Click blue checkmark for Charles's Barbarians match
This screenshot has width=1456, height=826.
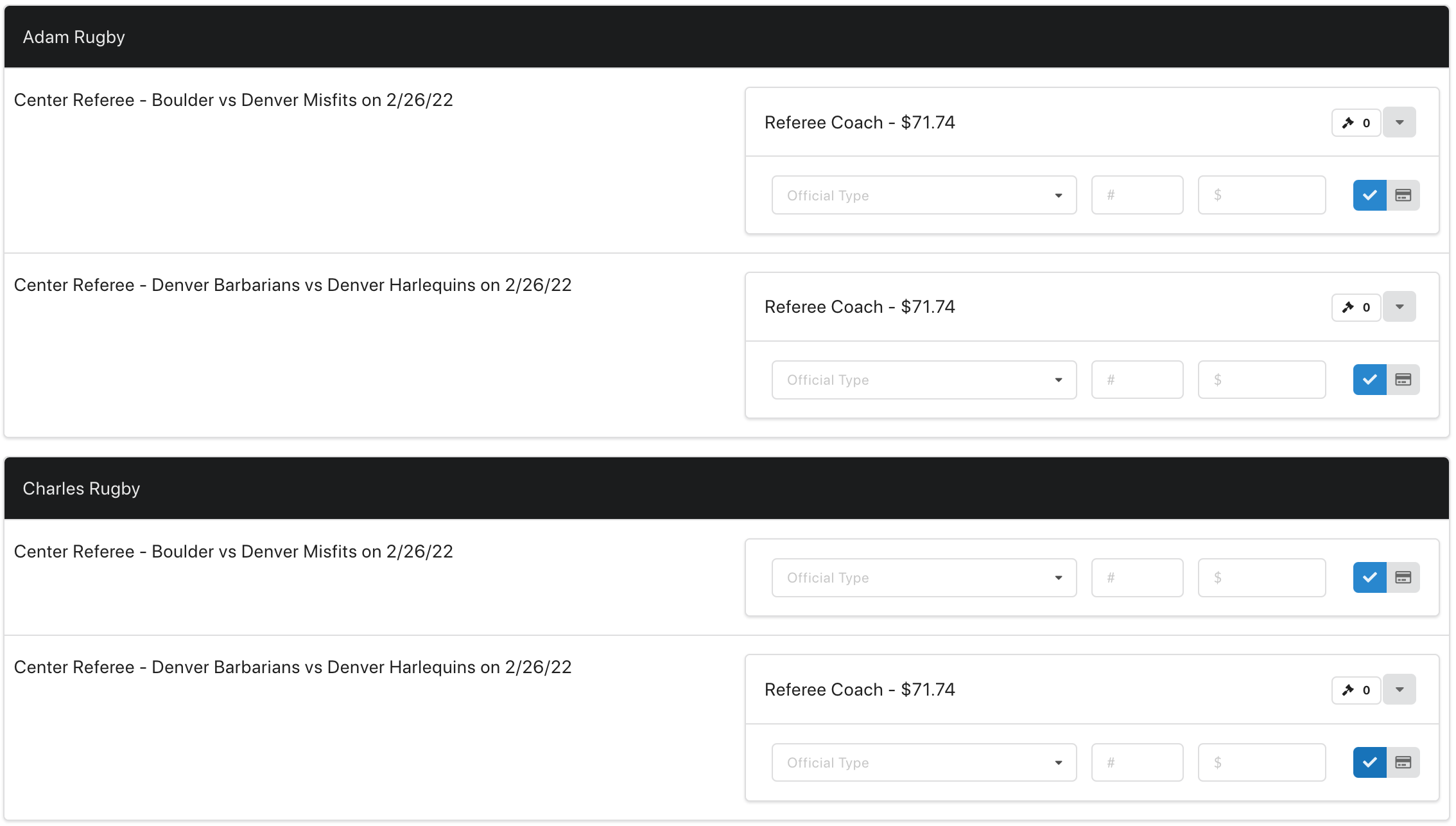click(x=1369, y=762)
